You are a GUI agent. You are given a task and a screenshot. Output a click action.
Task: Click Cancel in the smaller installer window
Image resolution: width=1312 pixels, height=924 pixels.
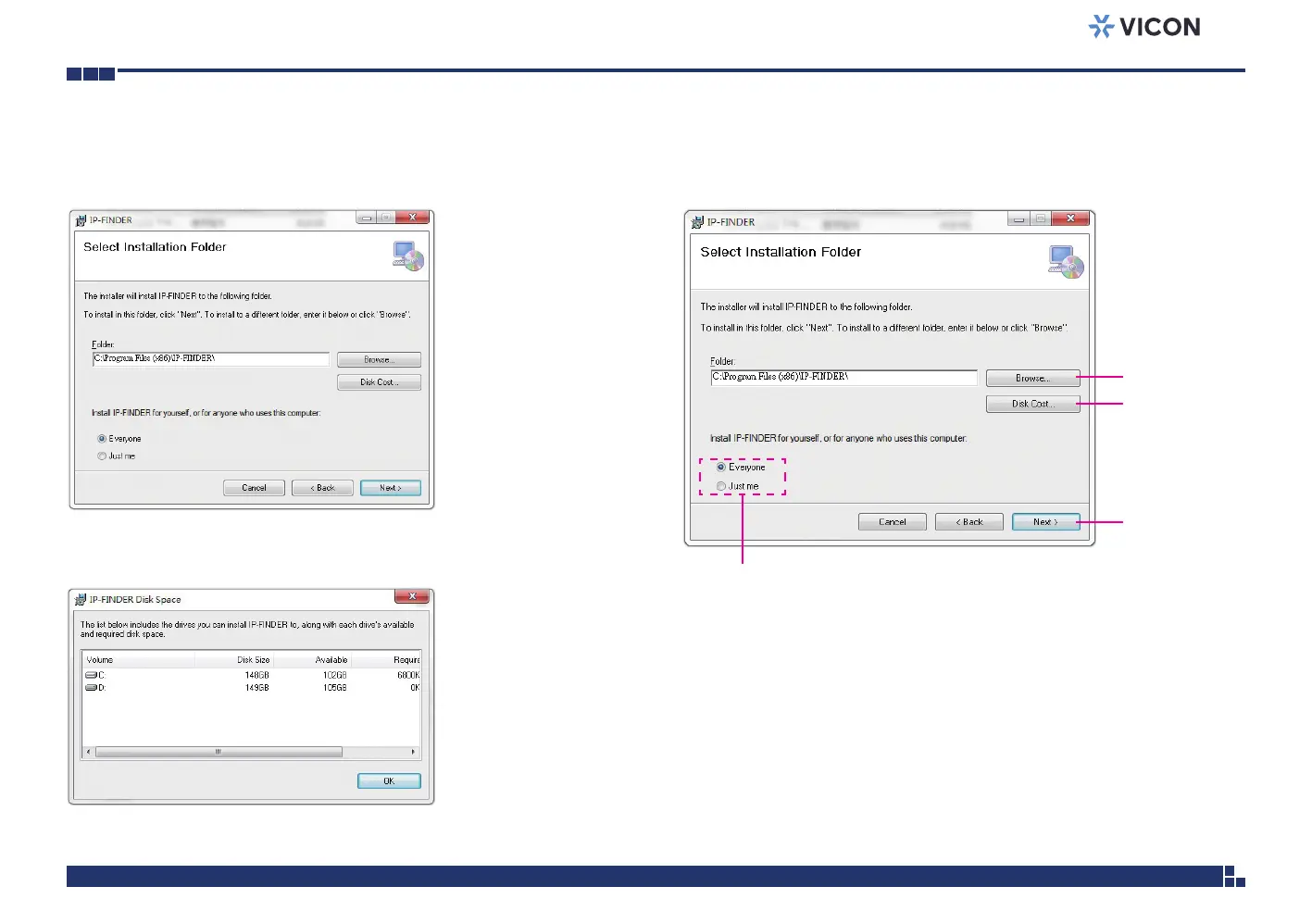pyautogui.click(x=254, y=488)
